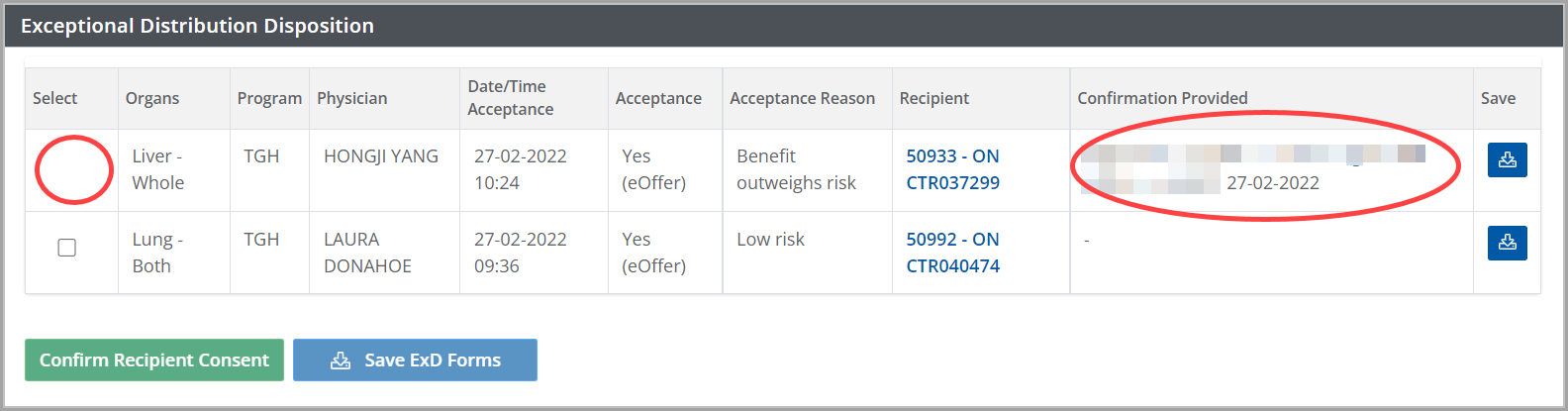Image resolution: width=1568 pixels, height=411 pixels.
Task: Select the LAURA DONAHOE physician cell
Action: 367,253
